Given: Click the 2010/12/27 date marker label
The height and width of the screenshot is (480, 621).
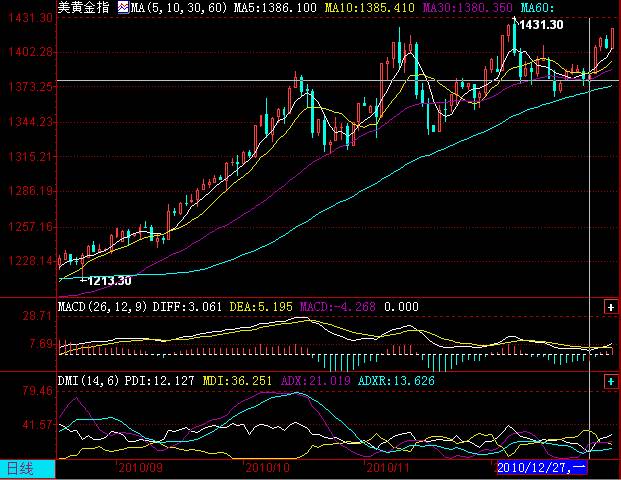Looking at the screenshot, I should [541, 468].
